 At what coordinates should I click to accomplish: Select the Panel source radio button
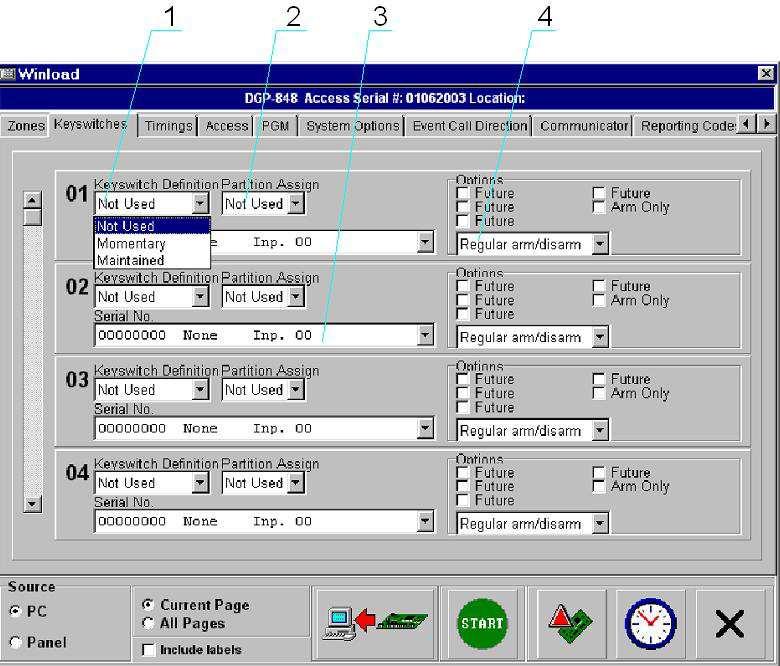16,642
